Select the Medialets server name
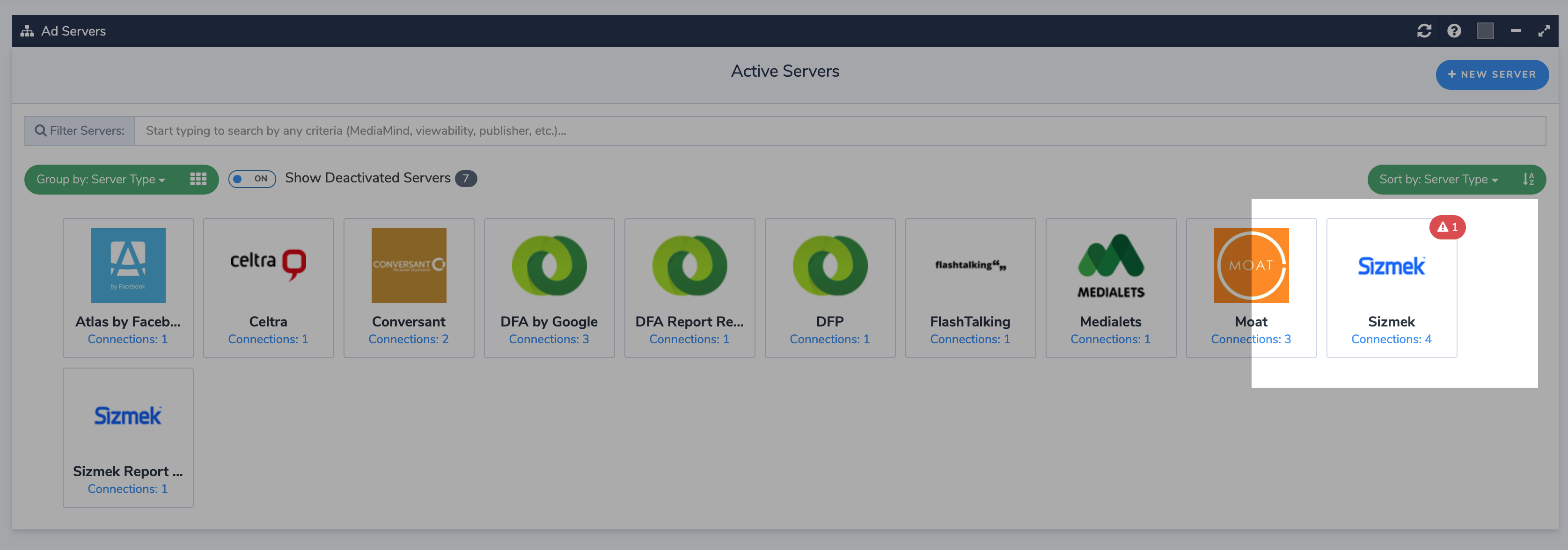This screenshot has width=1568, height=550. pos(1111,321)
